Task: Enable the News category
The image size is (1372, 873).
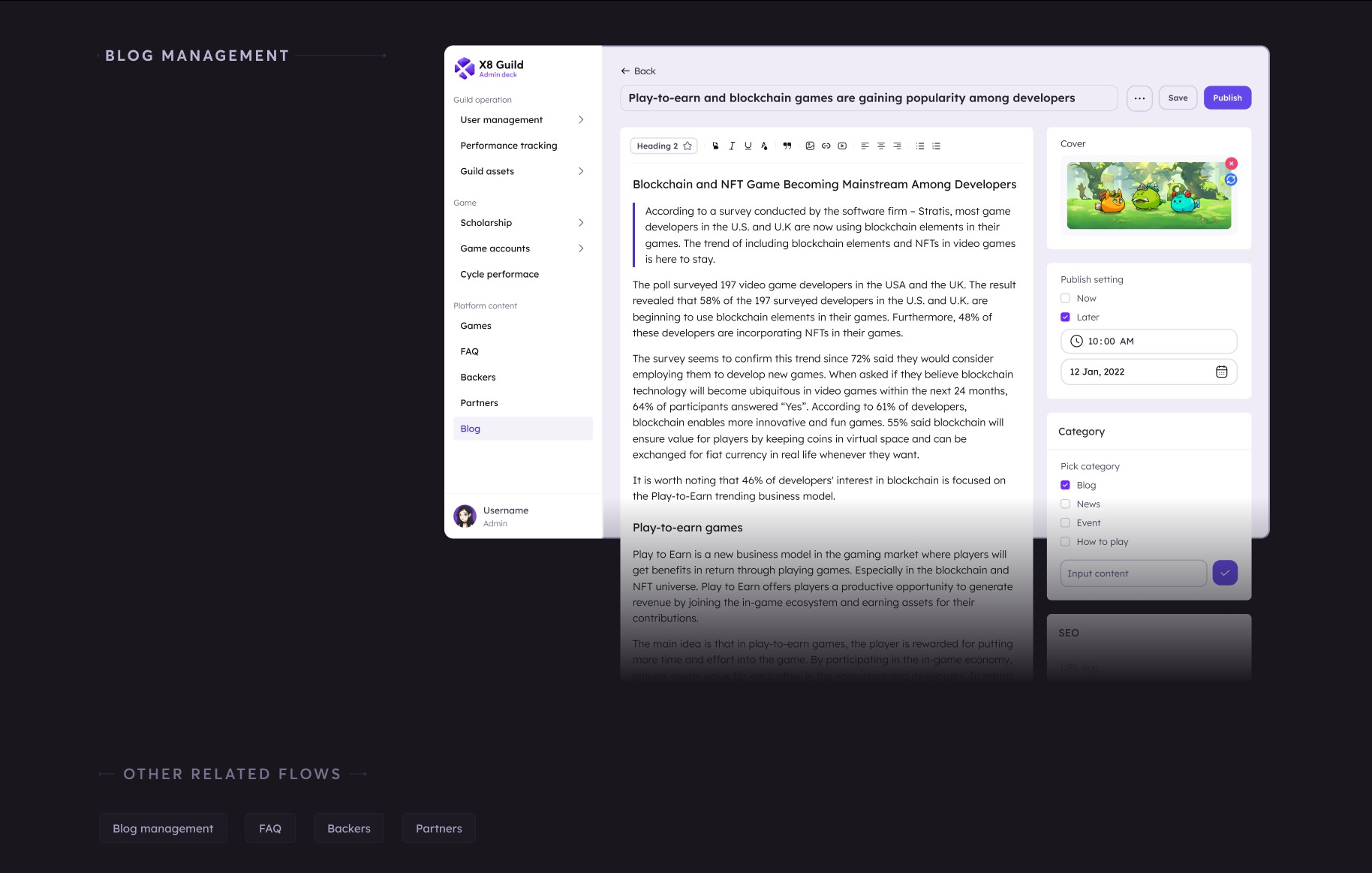Action: point(1065,504)
